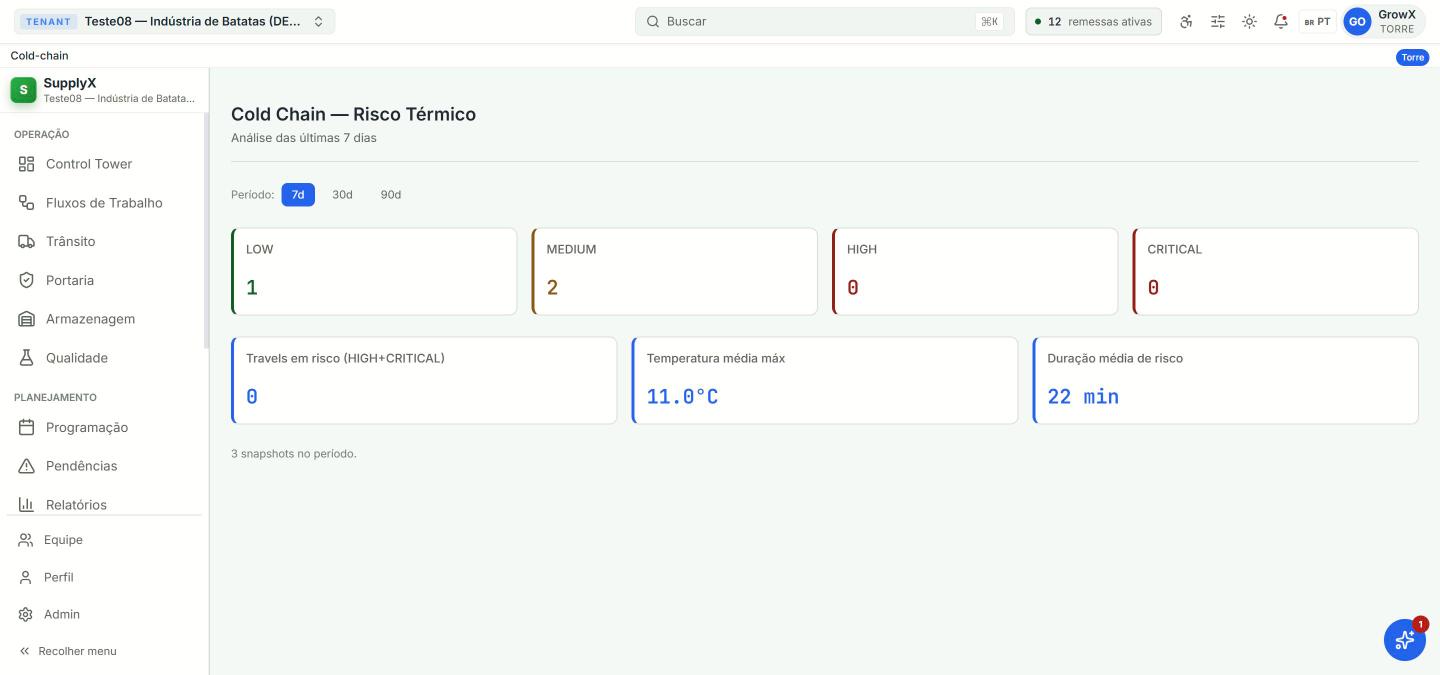Click 12 remessas ativas button
The image size is (1440, 675).
[1093, 21]
